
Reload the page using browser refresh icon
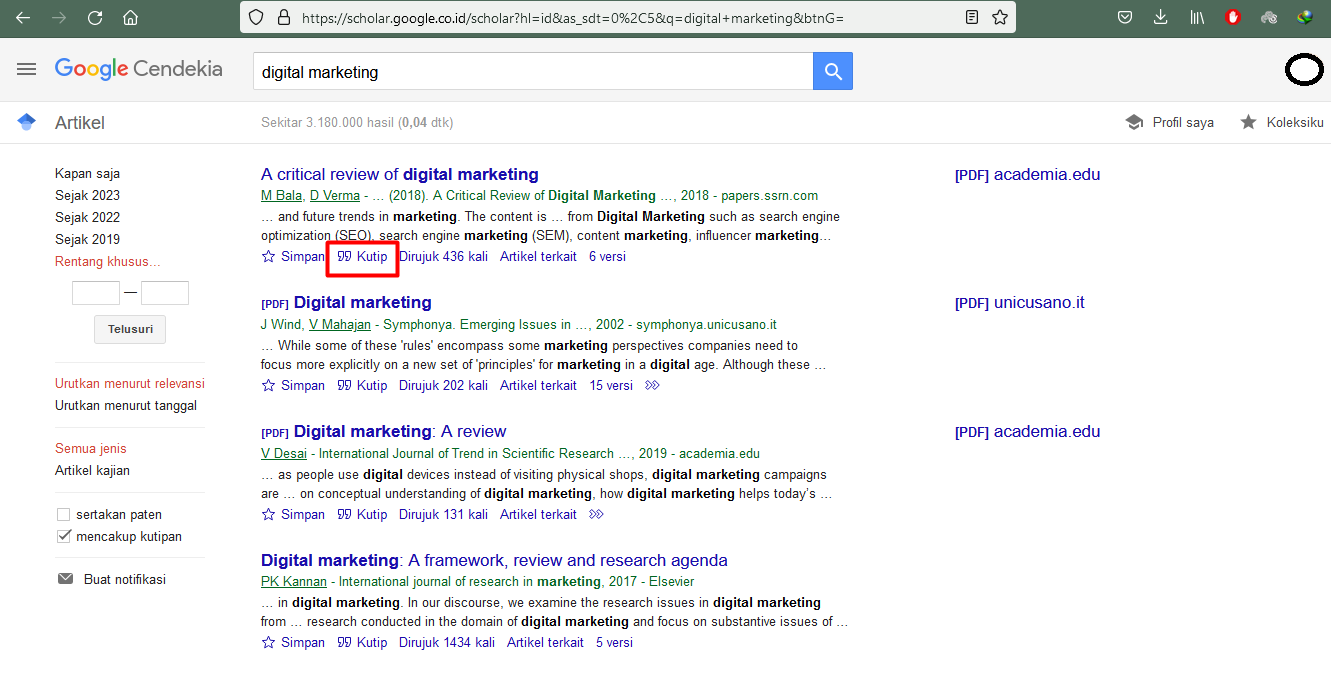coord(95,17)
